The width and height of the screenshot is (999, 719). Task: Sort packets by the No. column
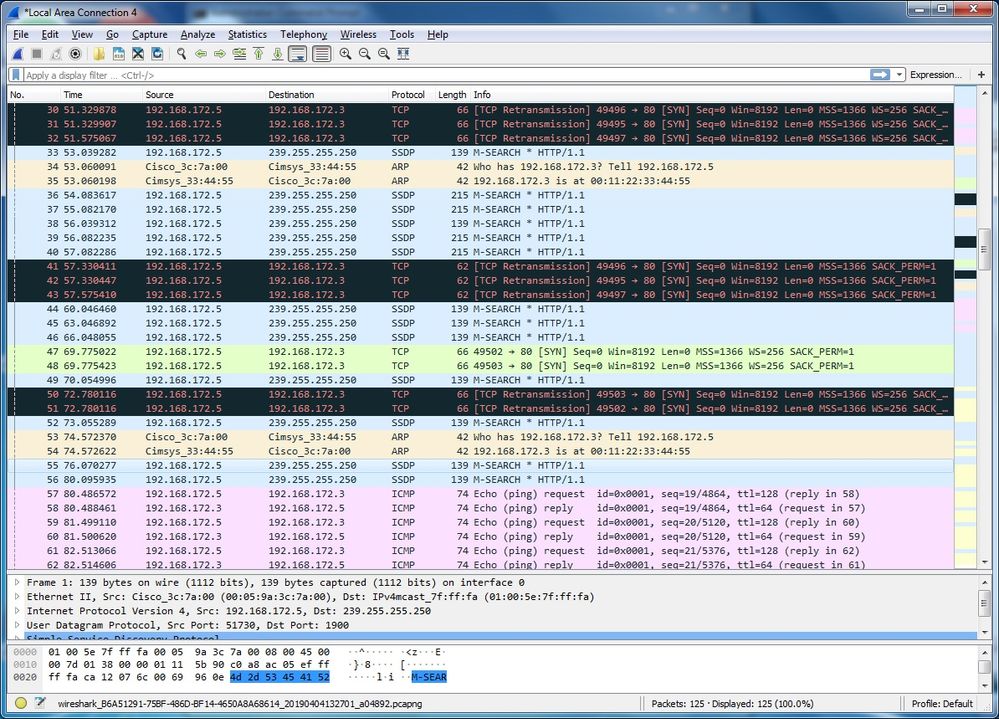[32, 94]
